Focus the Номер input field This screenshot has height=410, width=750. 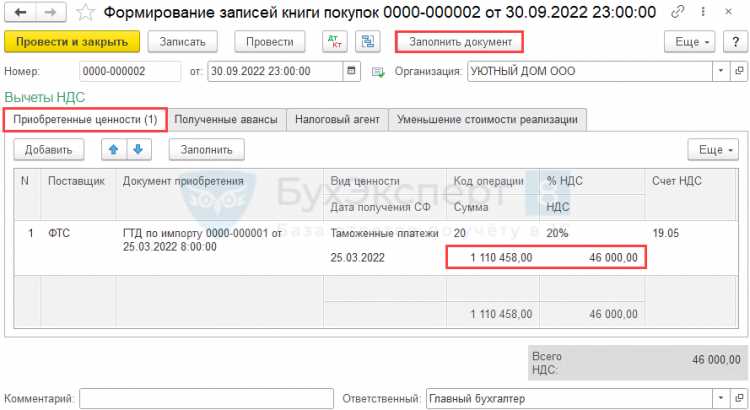tap(130, 71)
